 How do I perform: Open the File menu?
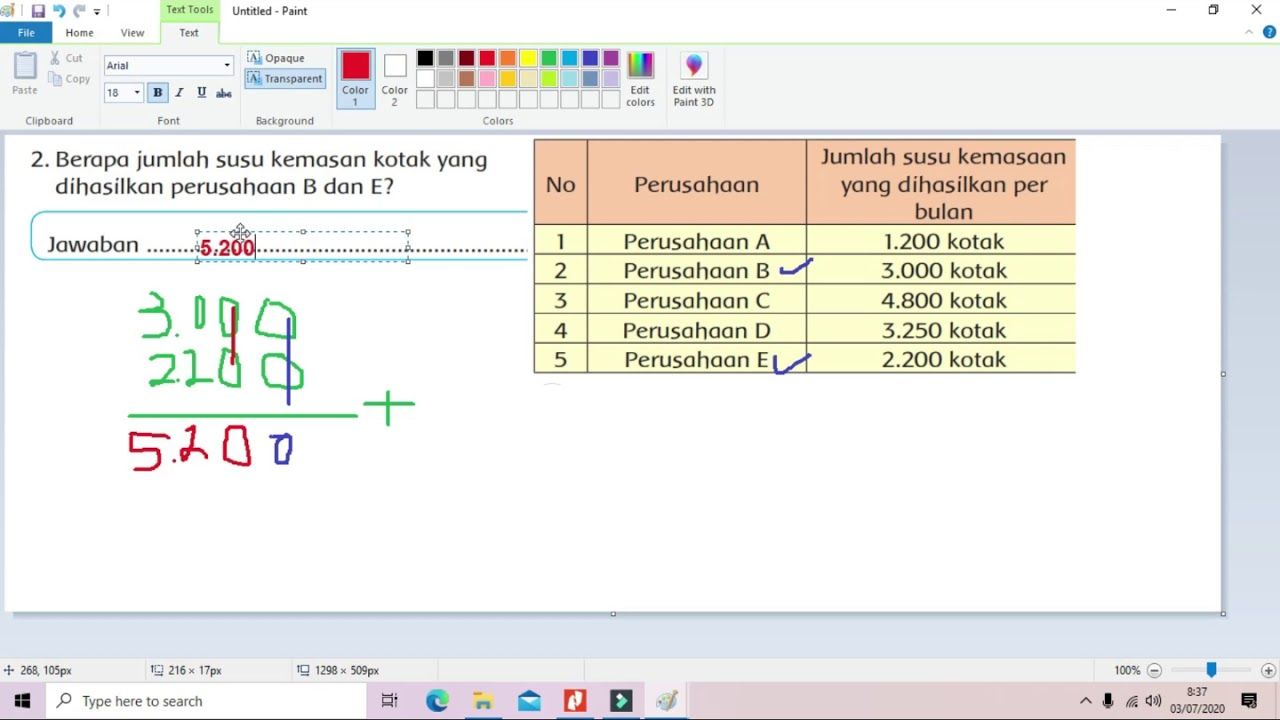(x=26, y=33)
